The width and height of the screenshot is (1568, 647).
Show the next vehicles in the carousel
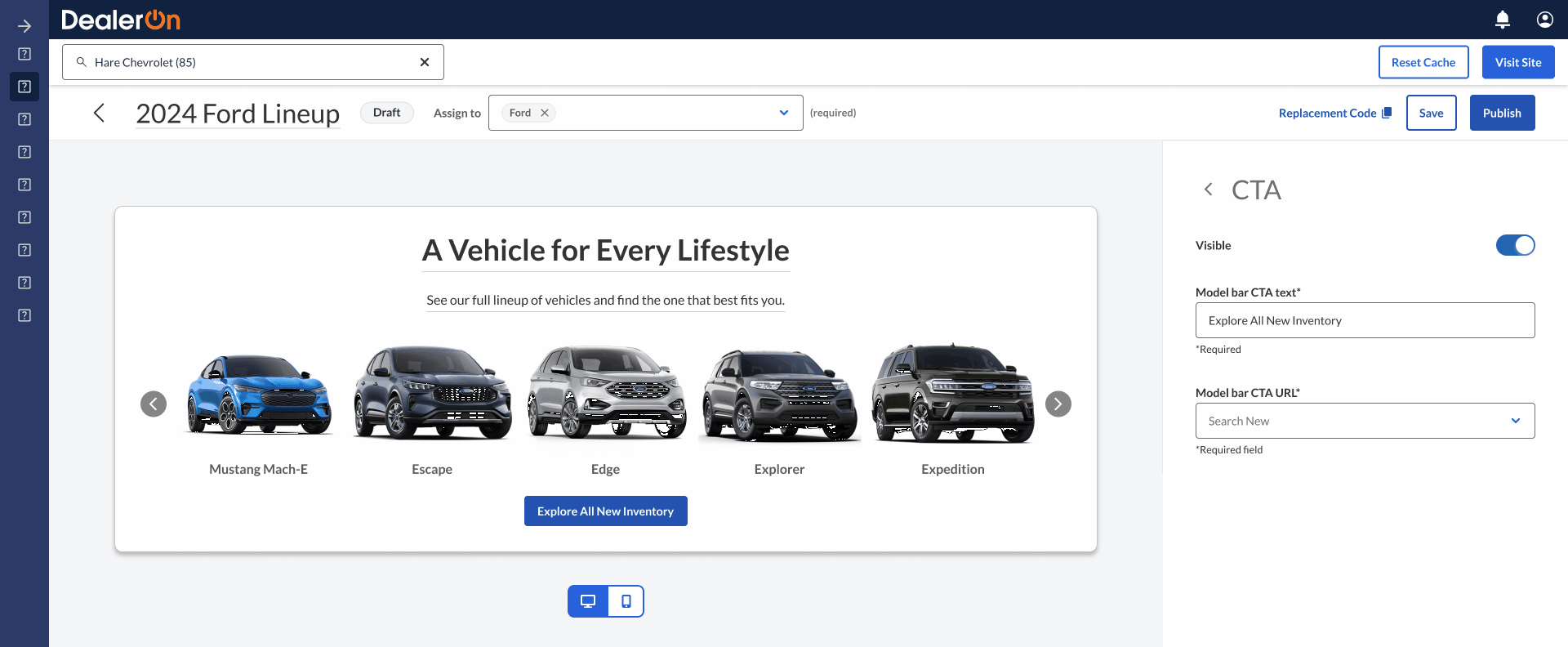(1058, 404)
